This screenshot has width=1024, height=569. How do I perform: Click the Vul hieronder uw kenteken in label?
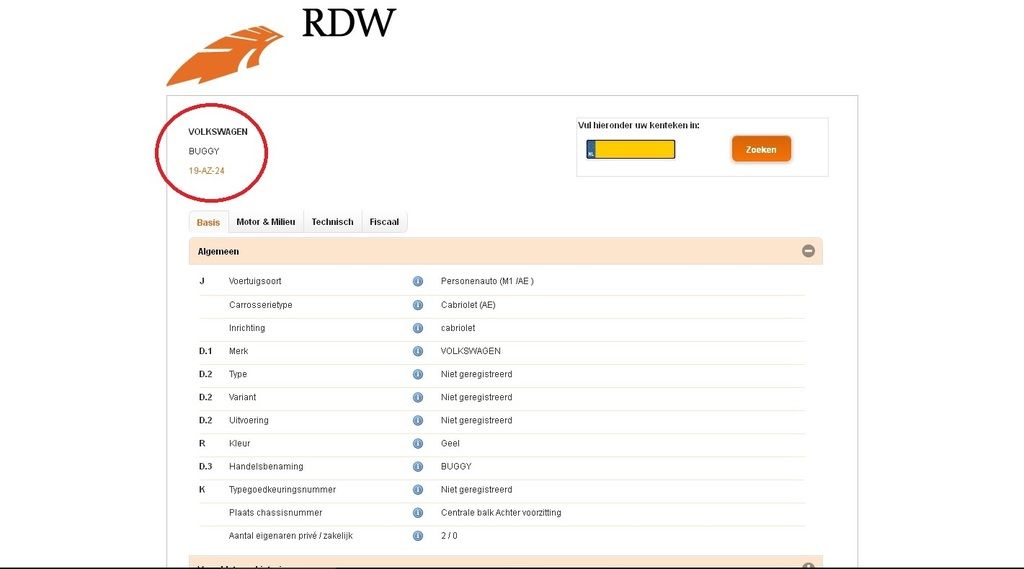pyautogui.click(x=639, y=125)
